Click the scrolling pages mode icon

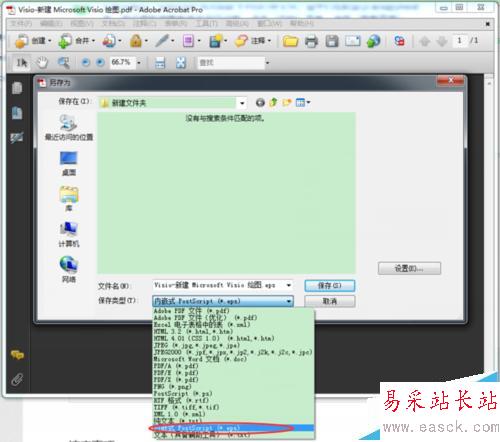160,63
